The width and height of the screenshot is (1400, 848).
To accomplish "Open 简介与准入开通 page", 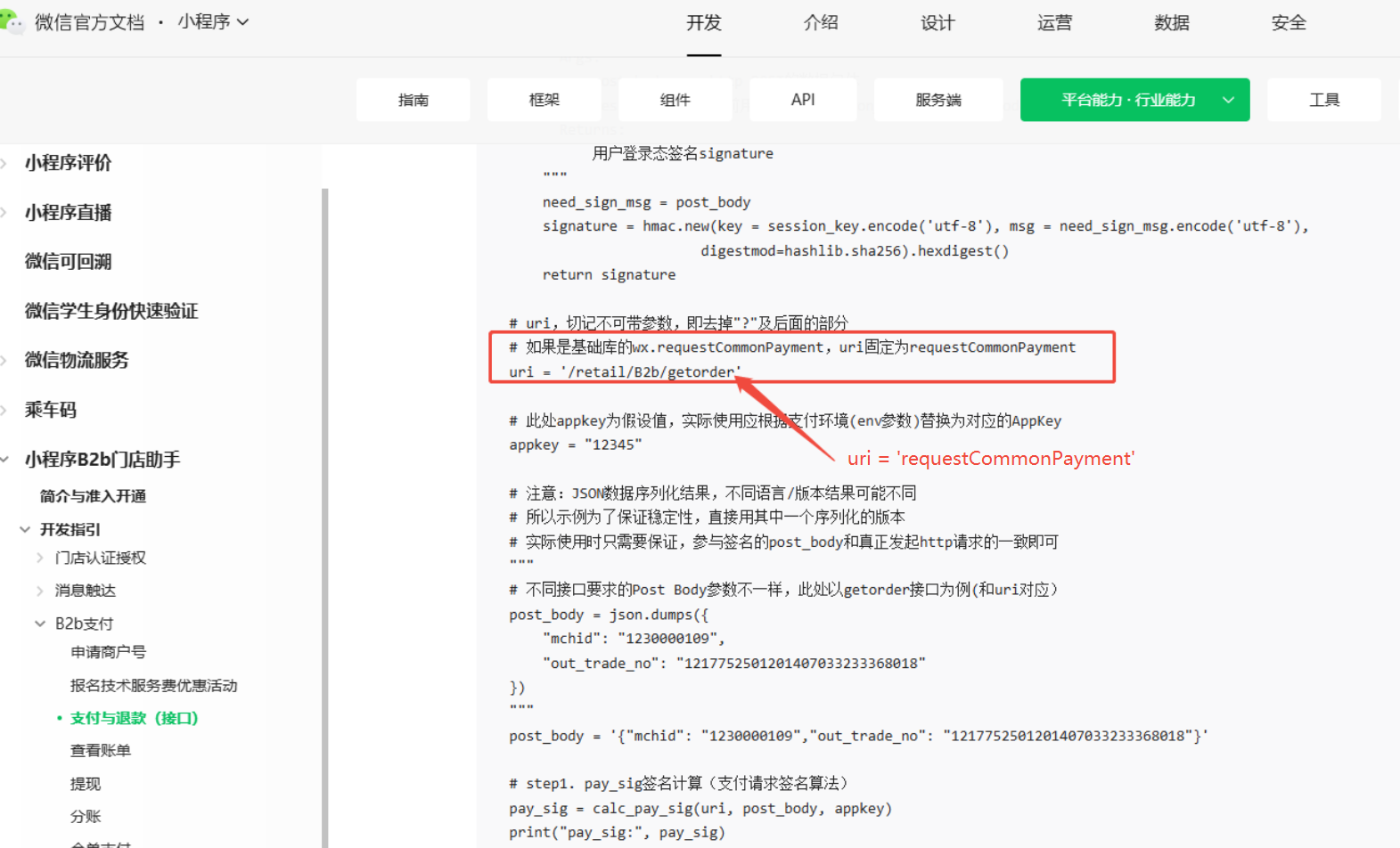I will pyautogui.click(x=93, y=496).
